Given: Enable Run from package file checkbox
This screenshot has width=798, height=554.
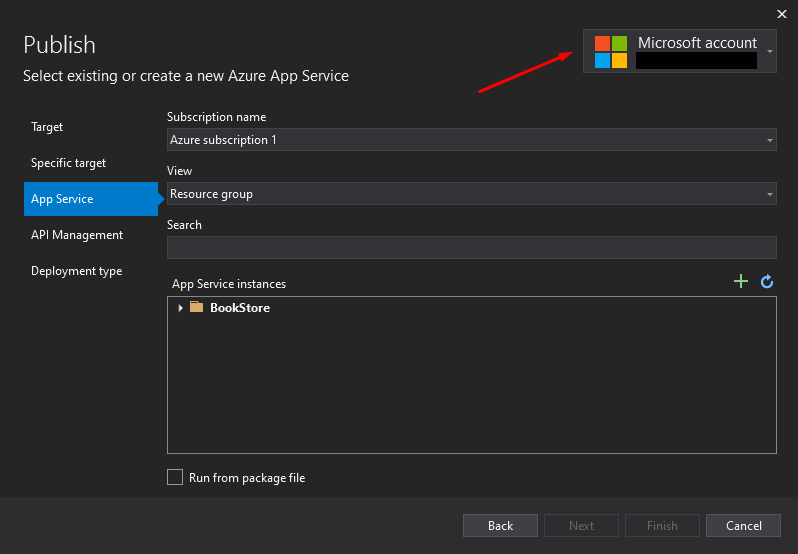Looking at the screenshot, I should (x=175, y=477).
